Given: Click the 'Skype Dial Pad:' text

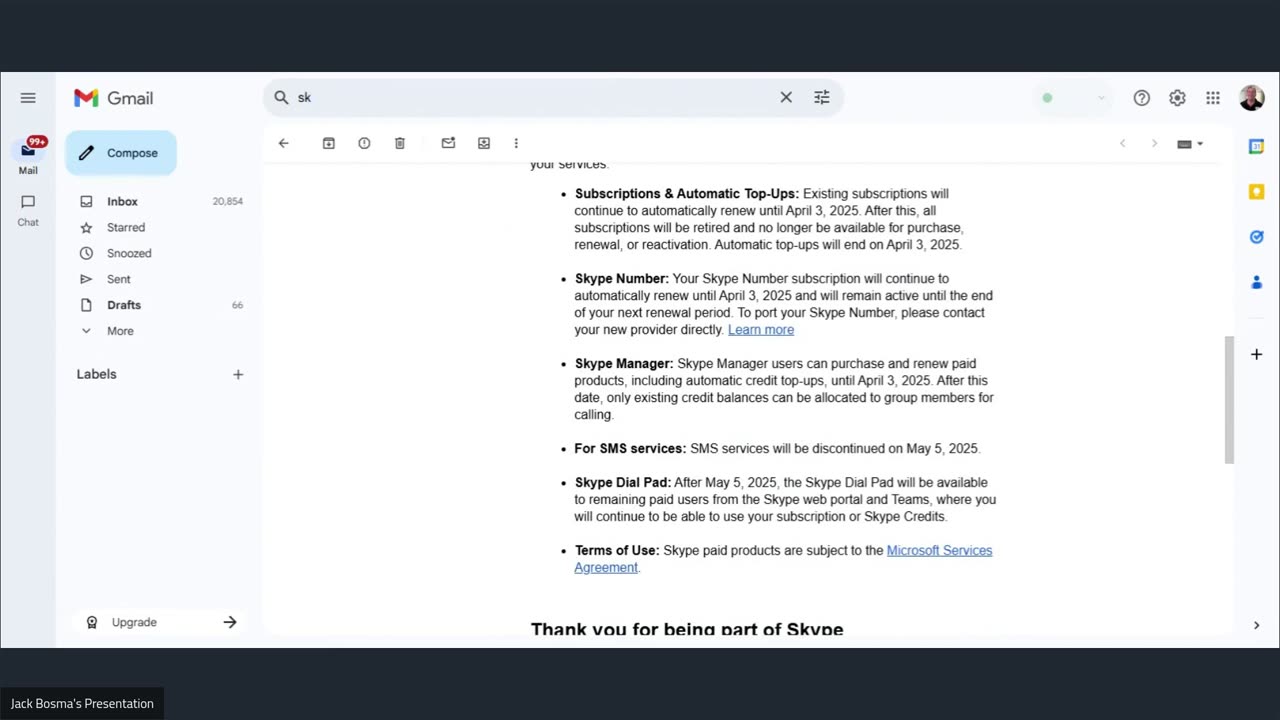Looking at the screenshot, I should click(623, 483).
